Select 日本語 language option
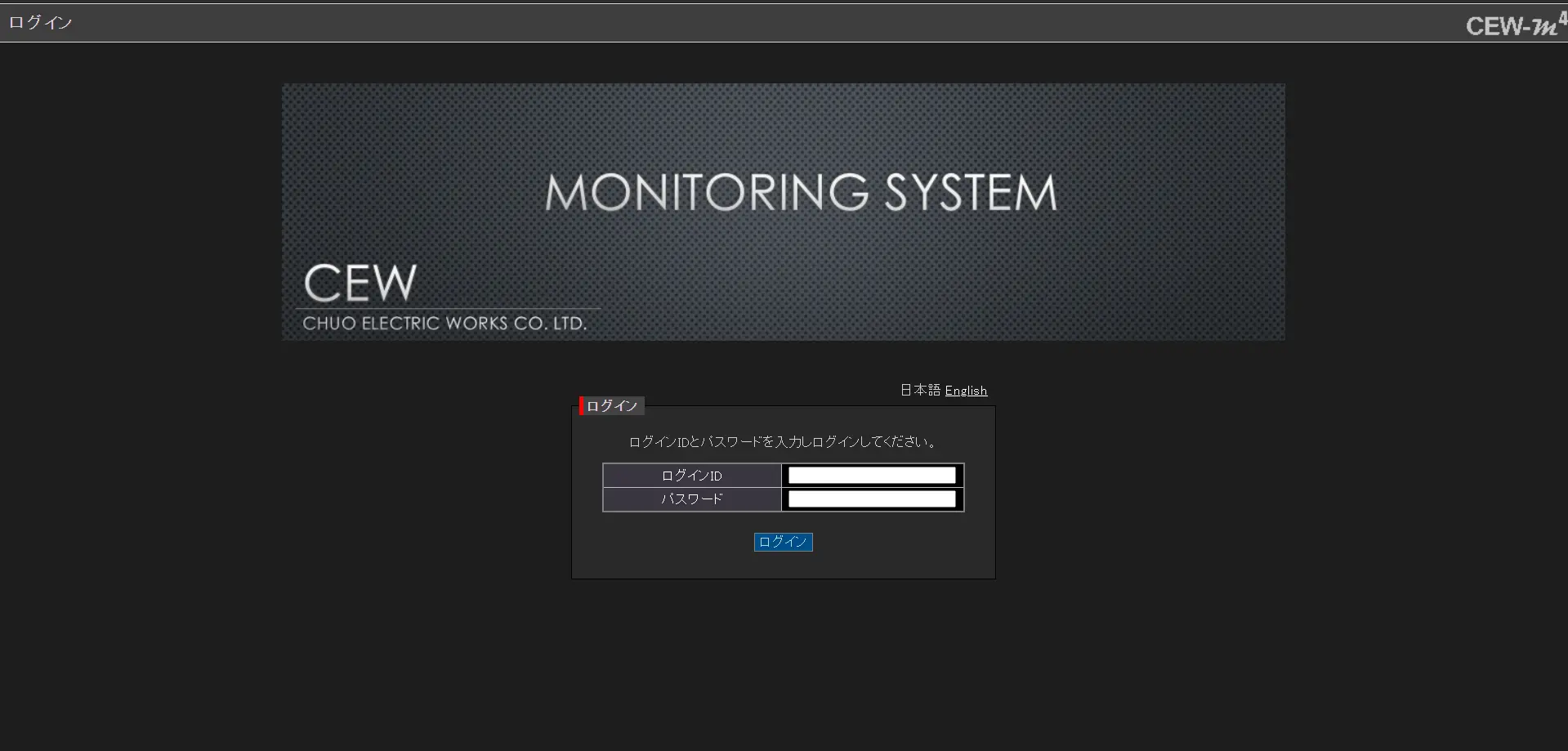Viewport: 1568px width, 751px height. click(920, 391)
